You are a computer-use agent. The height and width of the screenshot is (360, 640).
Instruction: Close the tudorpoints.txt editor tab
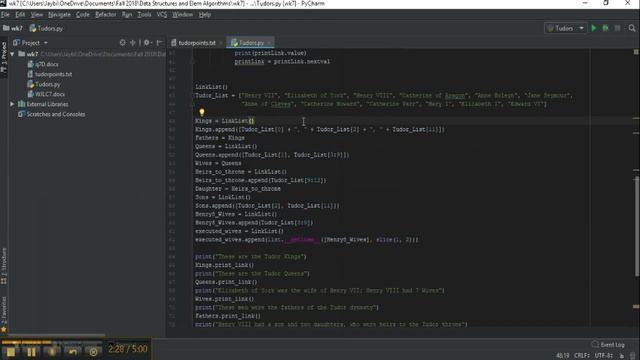tap(221, 42)
